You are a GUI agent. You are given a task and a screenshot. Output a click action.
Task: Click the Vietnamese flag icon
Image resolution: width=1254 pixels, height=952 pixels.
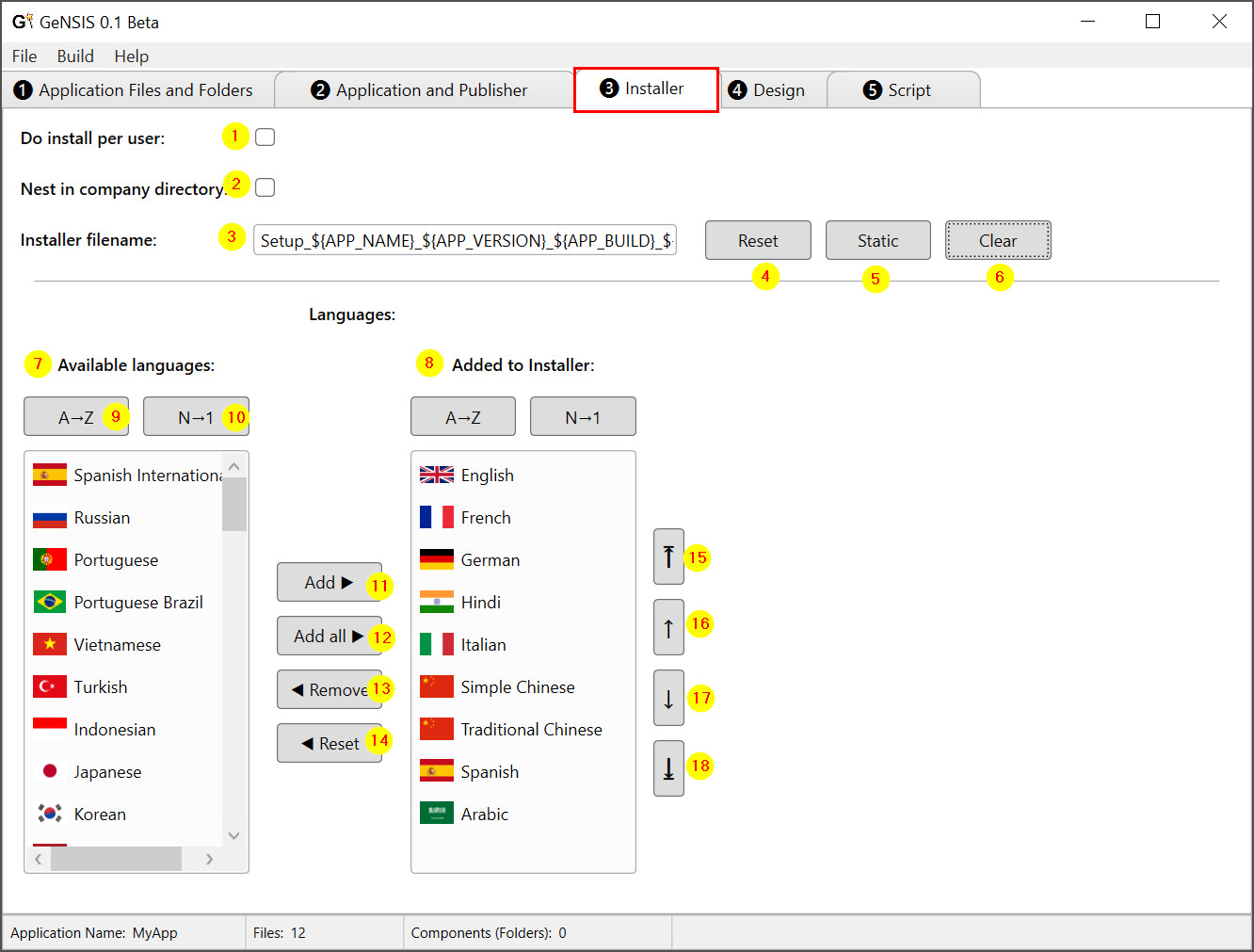pyautogui.click(x=50, y=644)
